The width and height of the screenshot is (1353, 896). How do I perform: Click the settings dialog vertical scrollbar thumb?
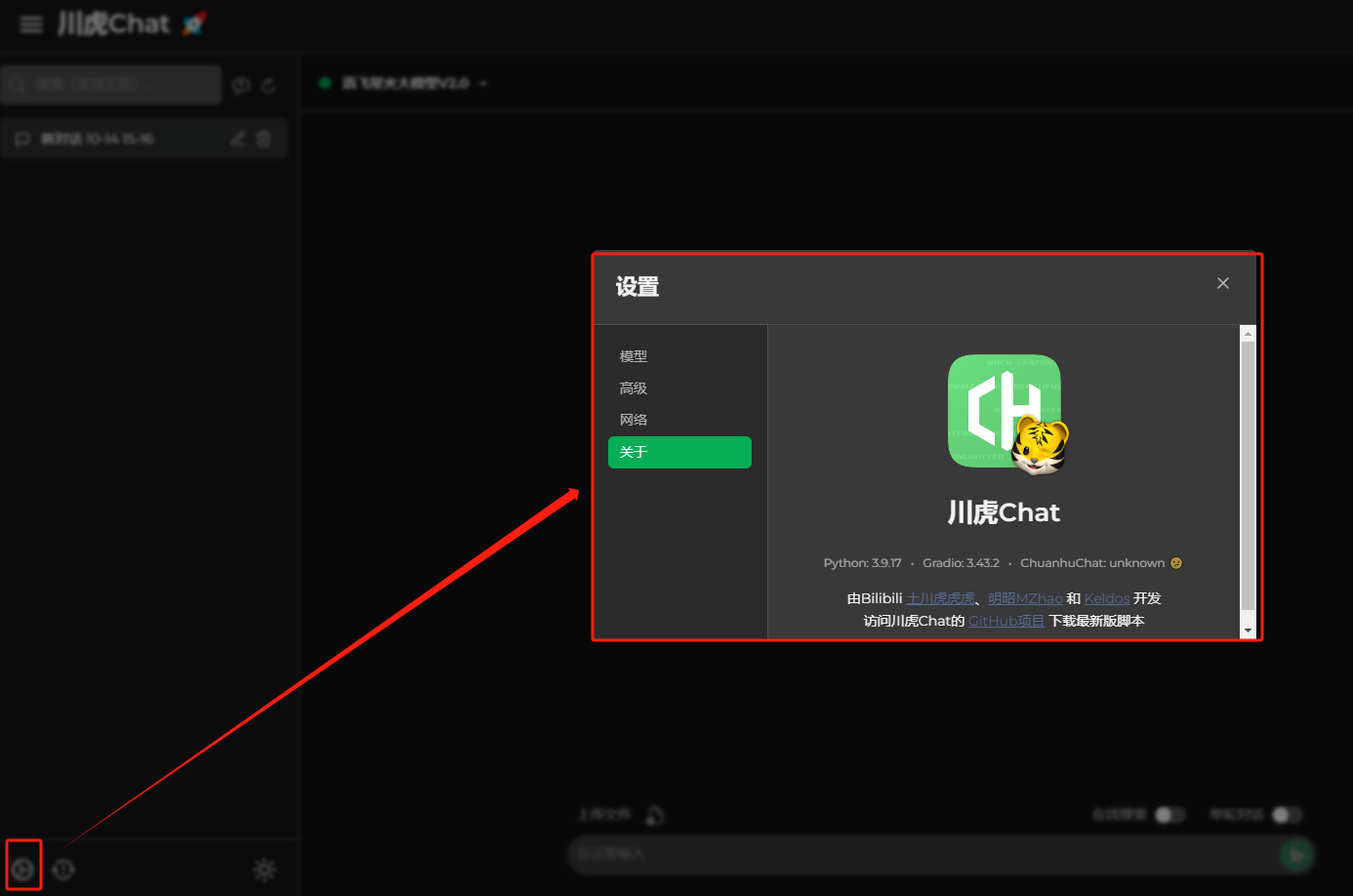tap(1248, 475)
